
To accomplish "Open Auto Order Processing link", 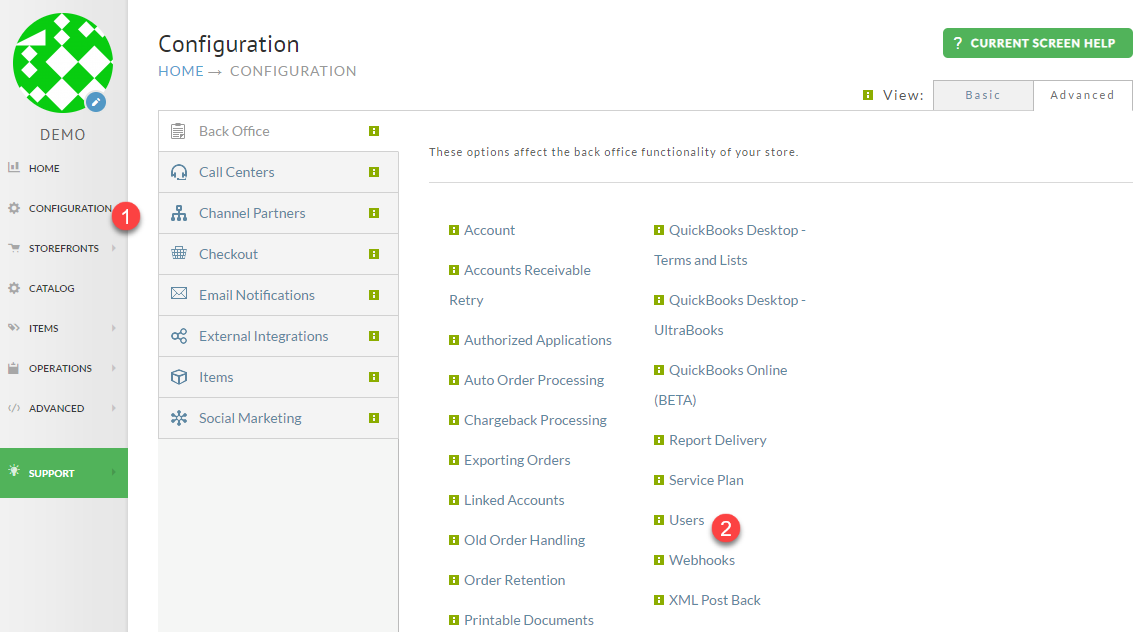I will click(534, 380).
